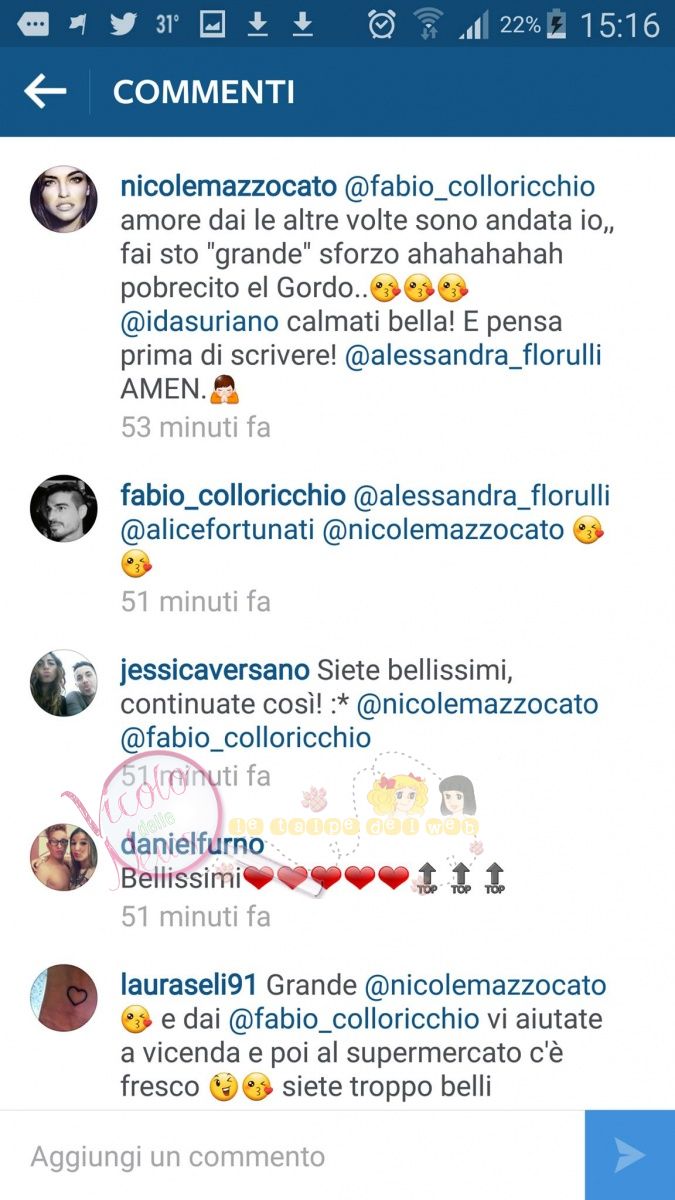Tap the Wi-Fi signal icon
This screenshot has width=675, height=1200.
tap(428, 23)
